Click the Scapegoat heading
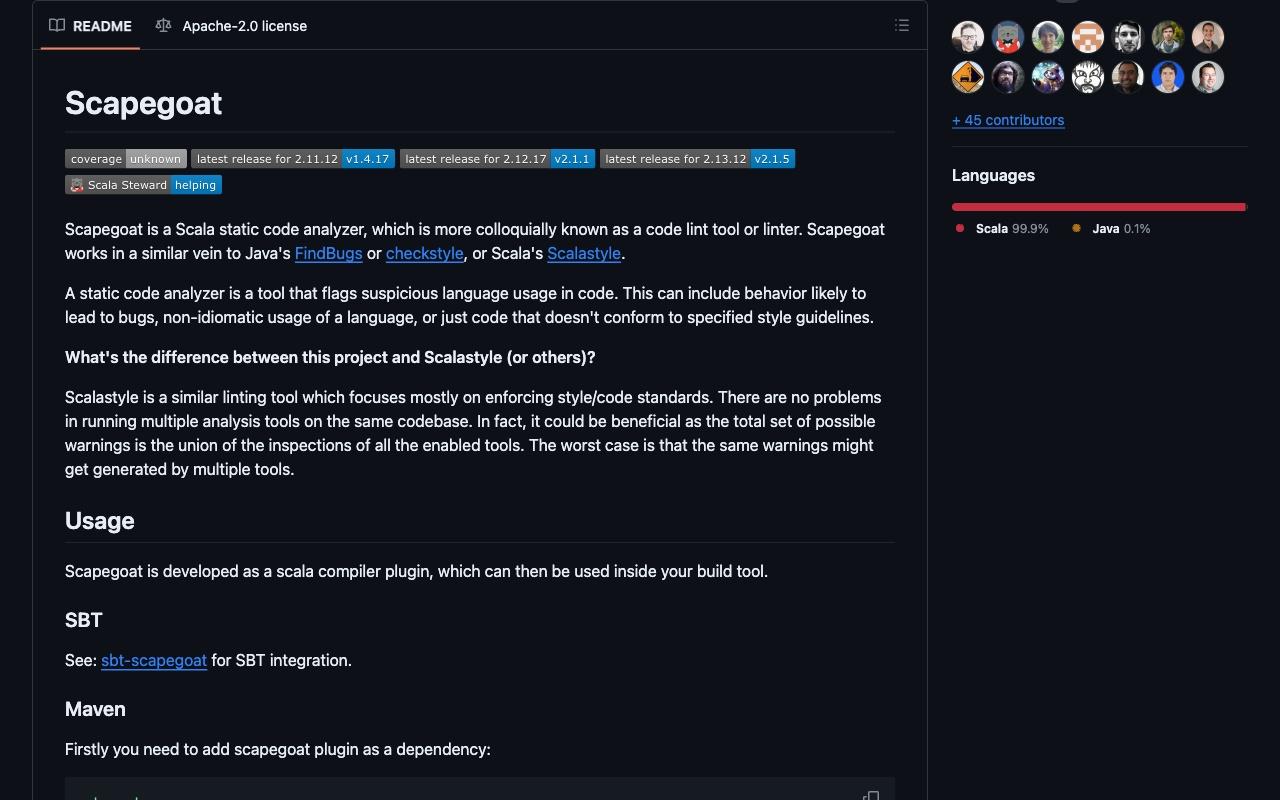 (x=143, y=103)
